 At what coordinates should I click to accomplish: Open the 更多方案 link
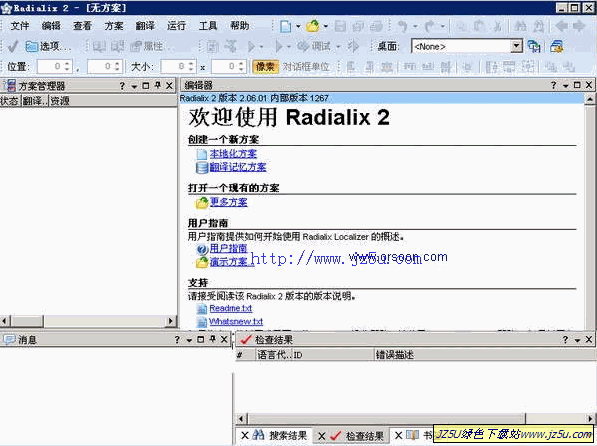[228, 202]
